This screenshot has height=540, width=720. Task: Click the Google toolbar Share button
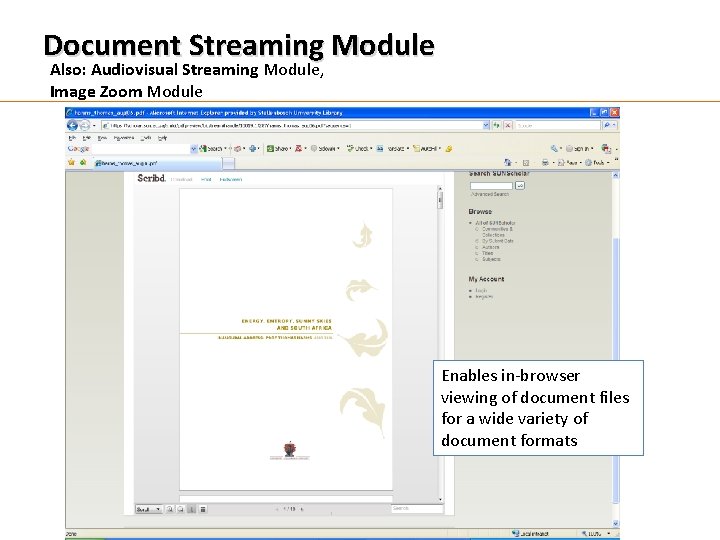point(279,149)
